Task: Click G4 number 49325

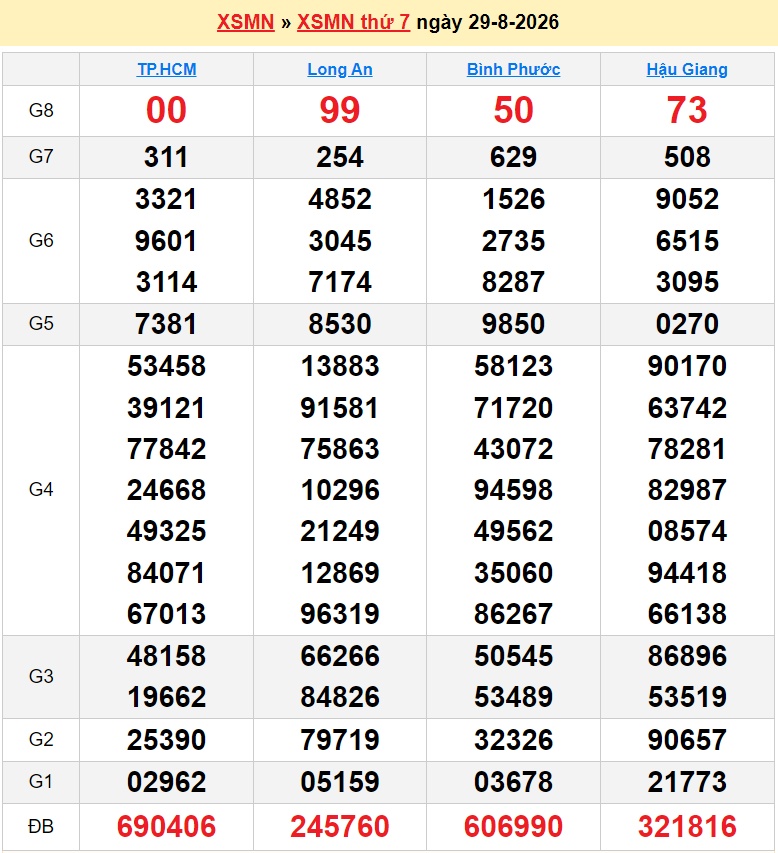Action: 166,531
